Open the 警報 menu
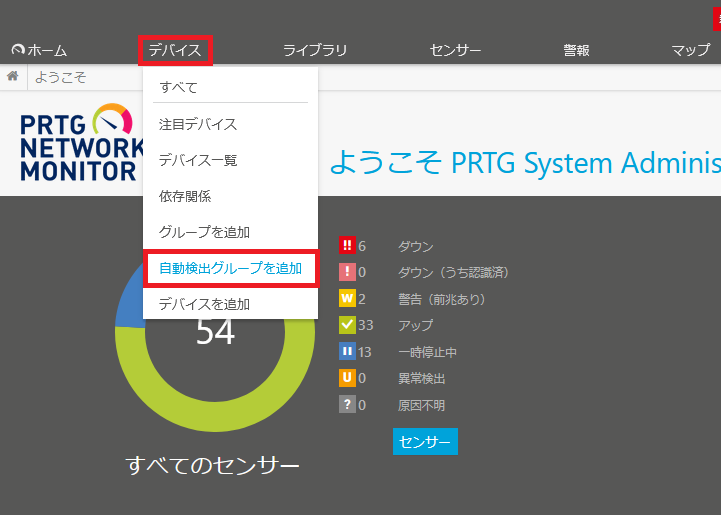Screen dimensions: 721x515 [577, 50]
